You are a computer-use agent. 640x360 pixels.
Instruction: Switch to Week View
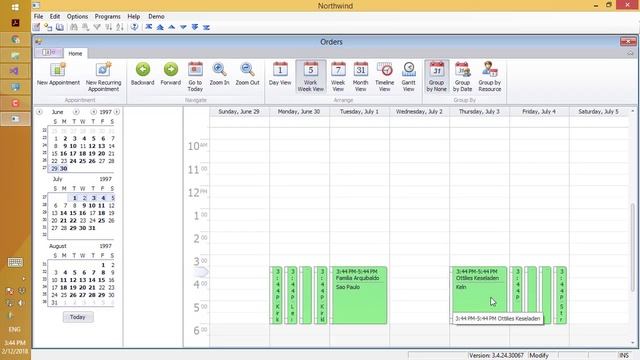(x=338, y=77)
